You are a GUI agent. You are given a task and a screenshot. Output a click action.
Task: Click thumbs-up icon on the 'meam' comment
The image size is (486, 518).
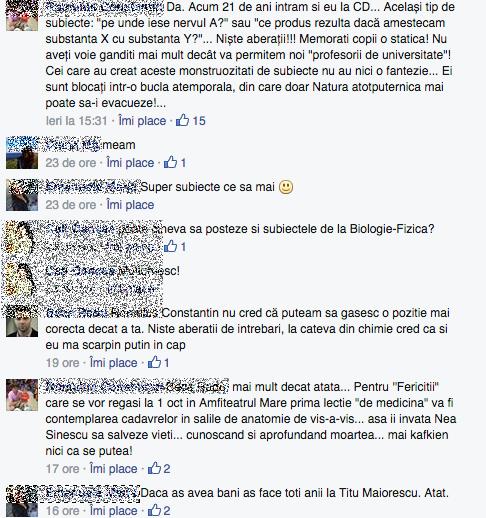pyautogui.click(x=170, y=162)
